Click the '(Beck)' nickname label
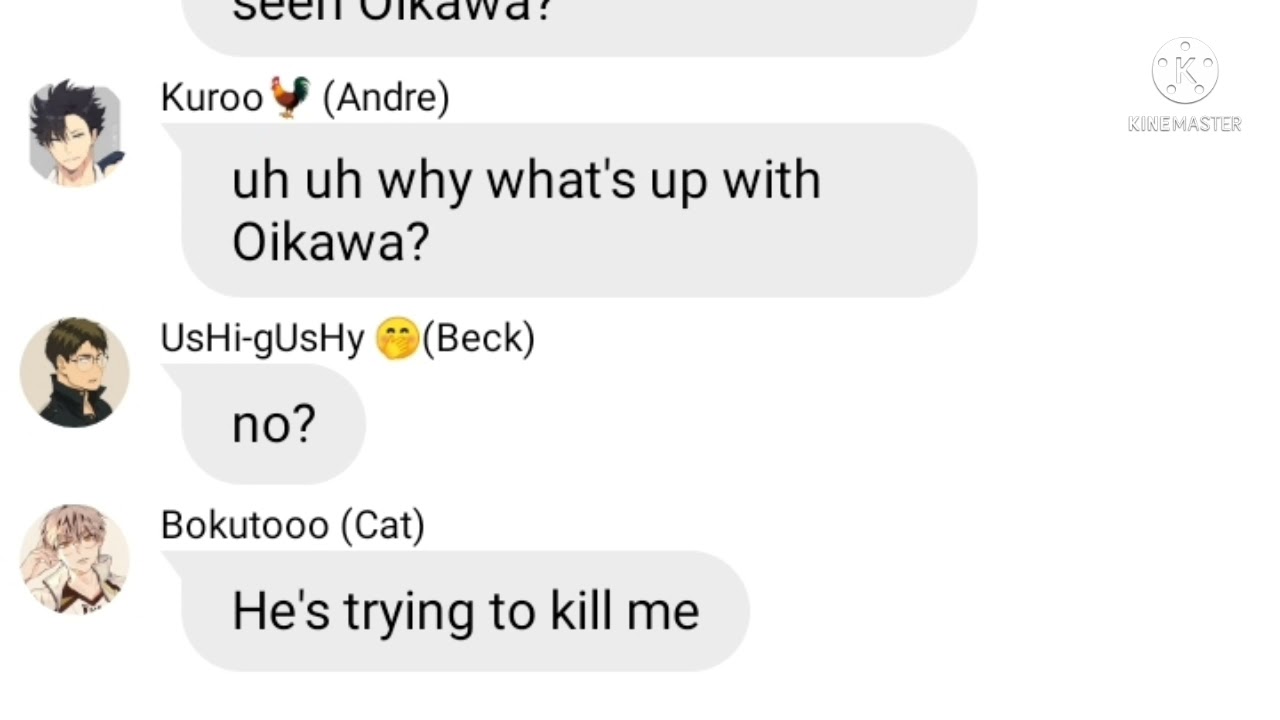This screenshot has width=1280, height=720. (479, 339)
